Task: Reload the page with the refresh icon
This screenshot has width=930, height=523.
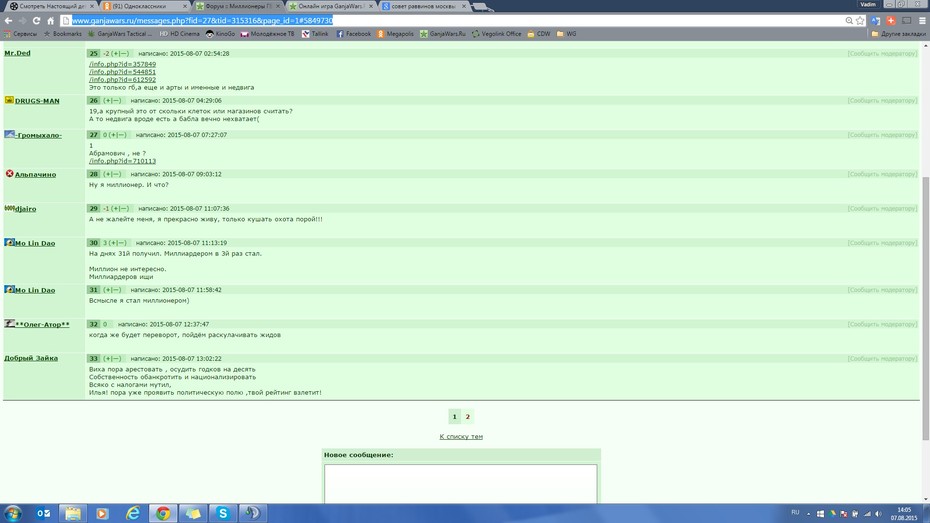Action: [36, 21]
